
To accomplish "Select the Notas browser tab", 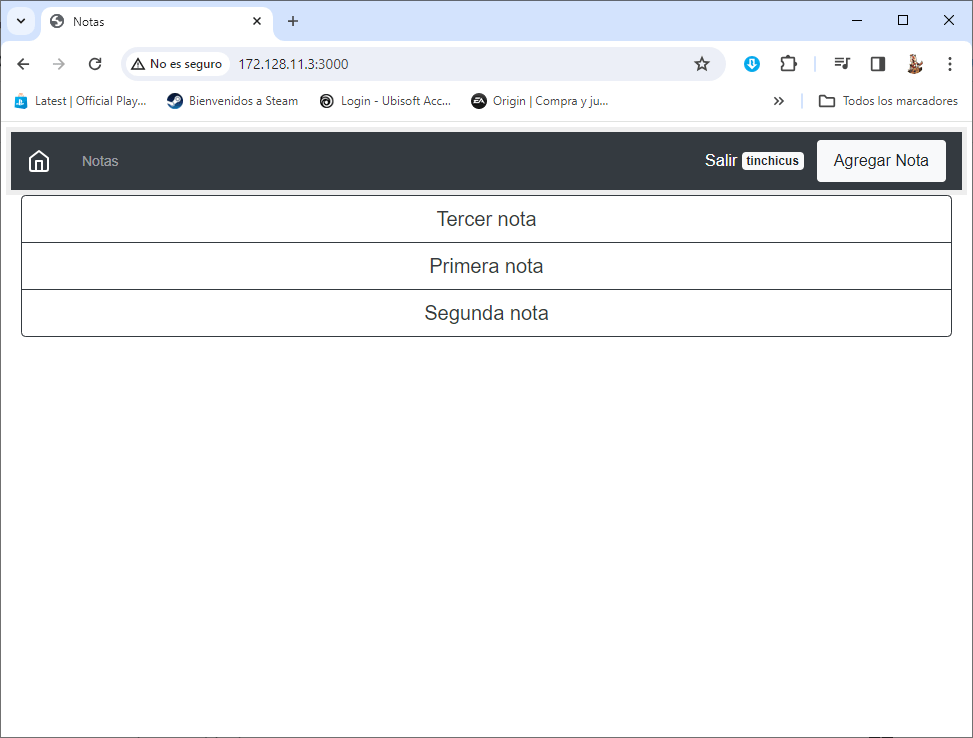I will coord(150,21).
